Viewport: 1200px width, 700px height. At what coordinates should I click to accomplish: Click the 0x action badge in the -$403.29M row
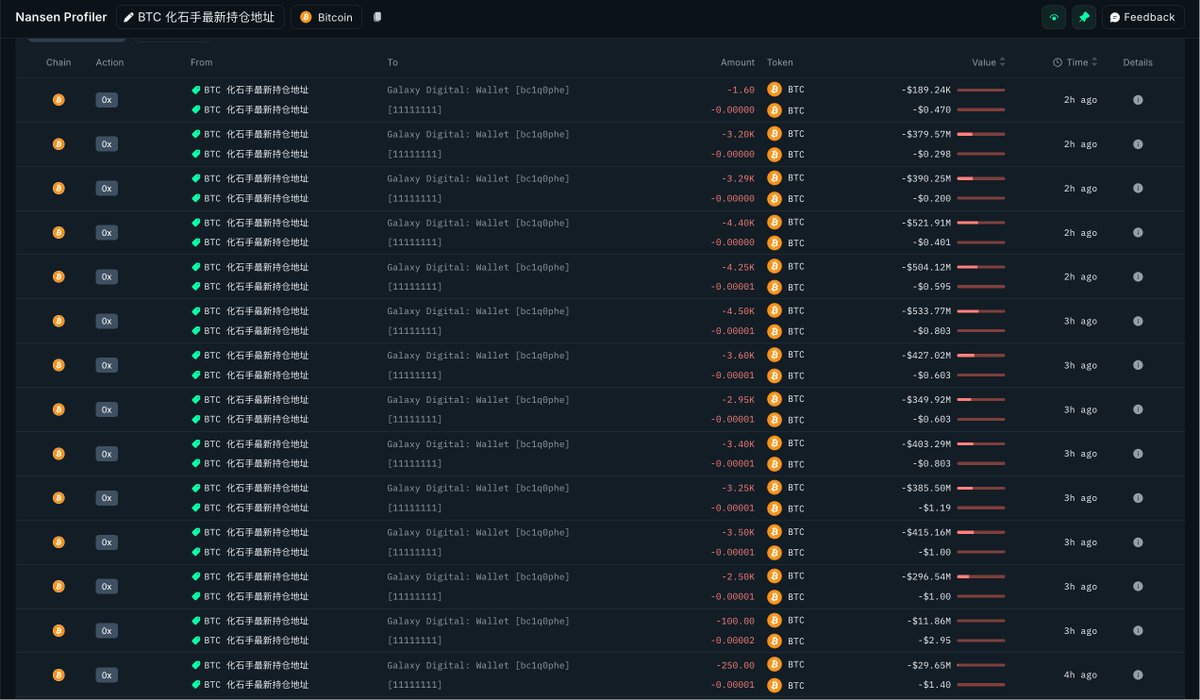tap(107, 454)
